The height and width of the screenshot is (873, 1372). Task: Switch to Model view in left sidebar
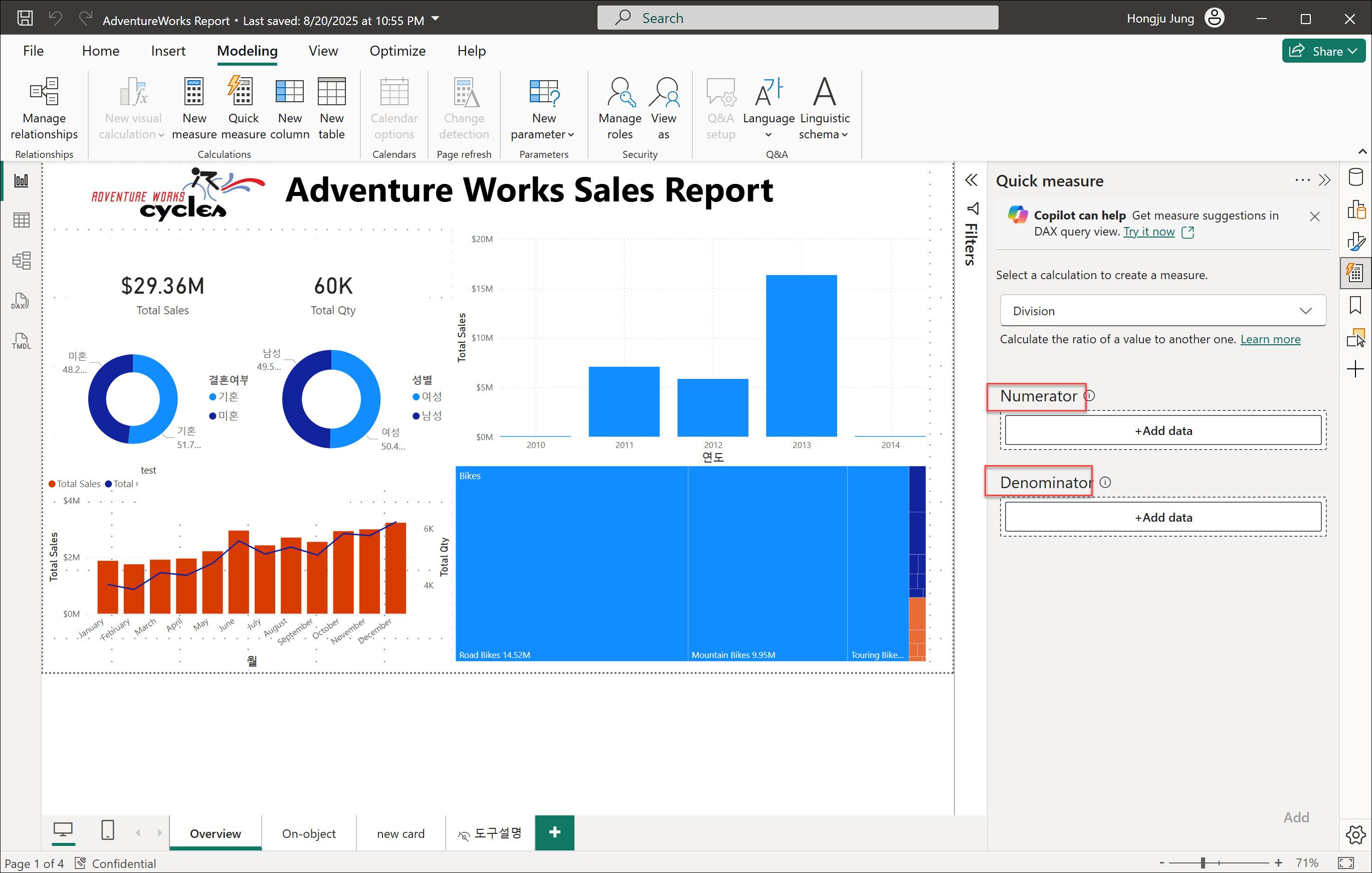[22, 261]
